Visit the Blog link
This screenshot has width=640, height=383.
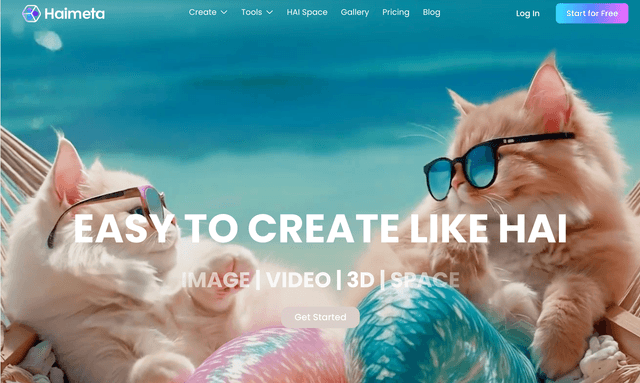coord(431,12)
